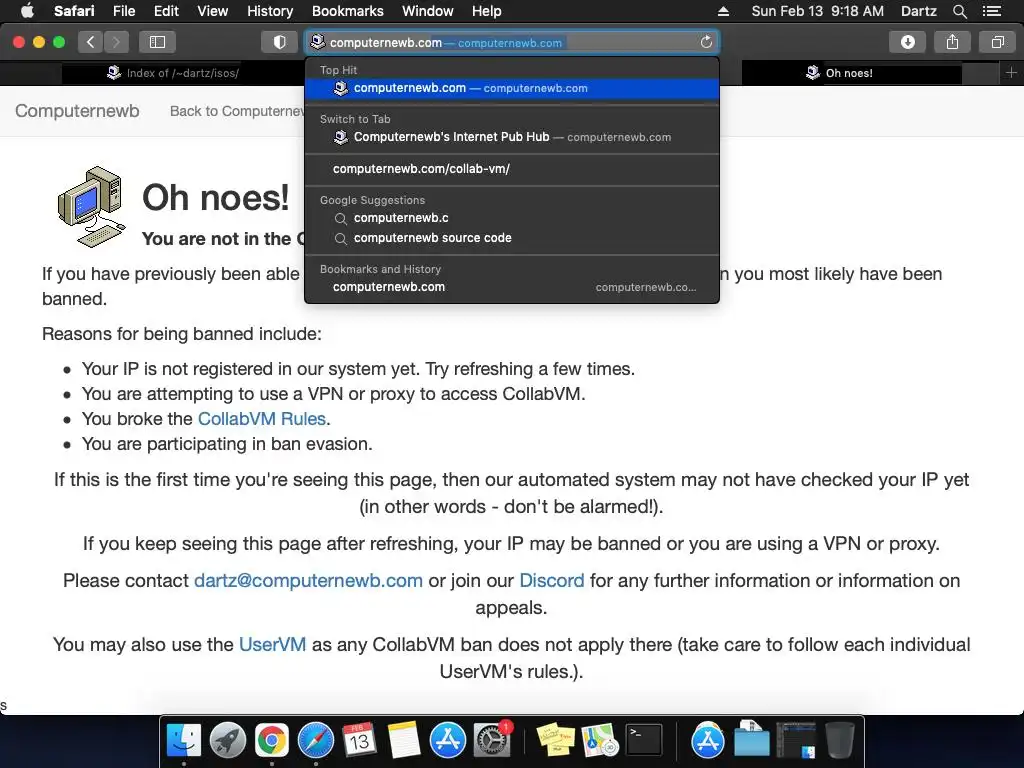Image resolution: width=1024 pixels, height=768 pixels.
Task: Open the File menu
Action: pos(123,11)
